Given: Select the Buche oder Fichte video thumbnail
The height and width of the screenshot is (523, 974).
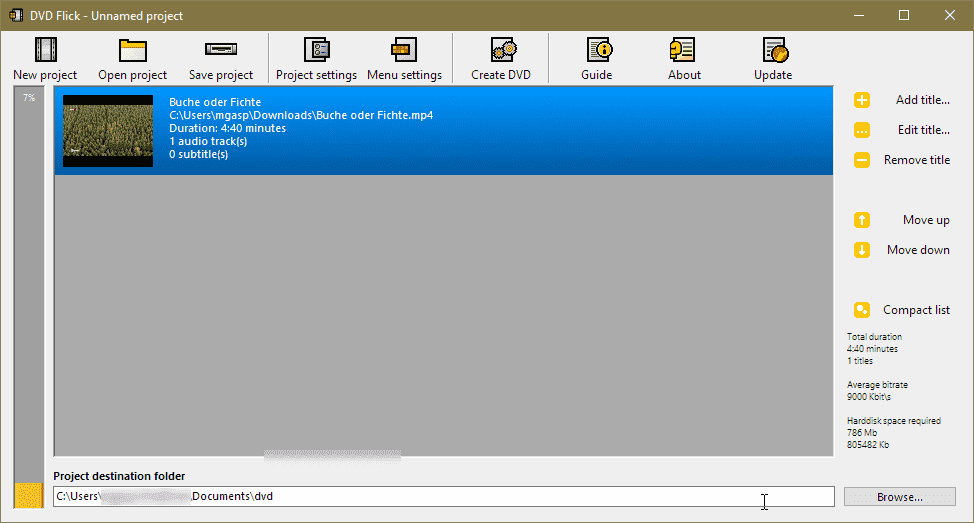Looking at the screenshot, I should 108,131.
